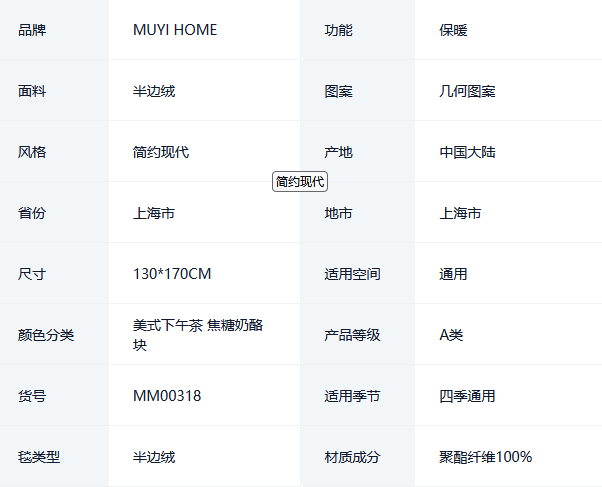The height and width of the screenshot is (487, 602).
Task: Click the 颜色分类 label cell
Action: tap(46, 335)
